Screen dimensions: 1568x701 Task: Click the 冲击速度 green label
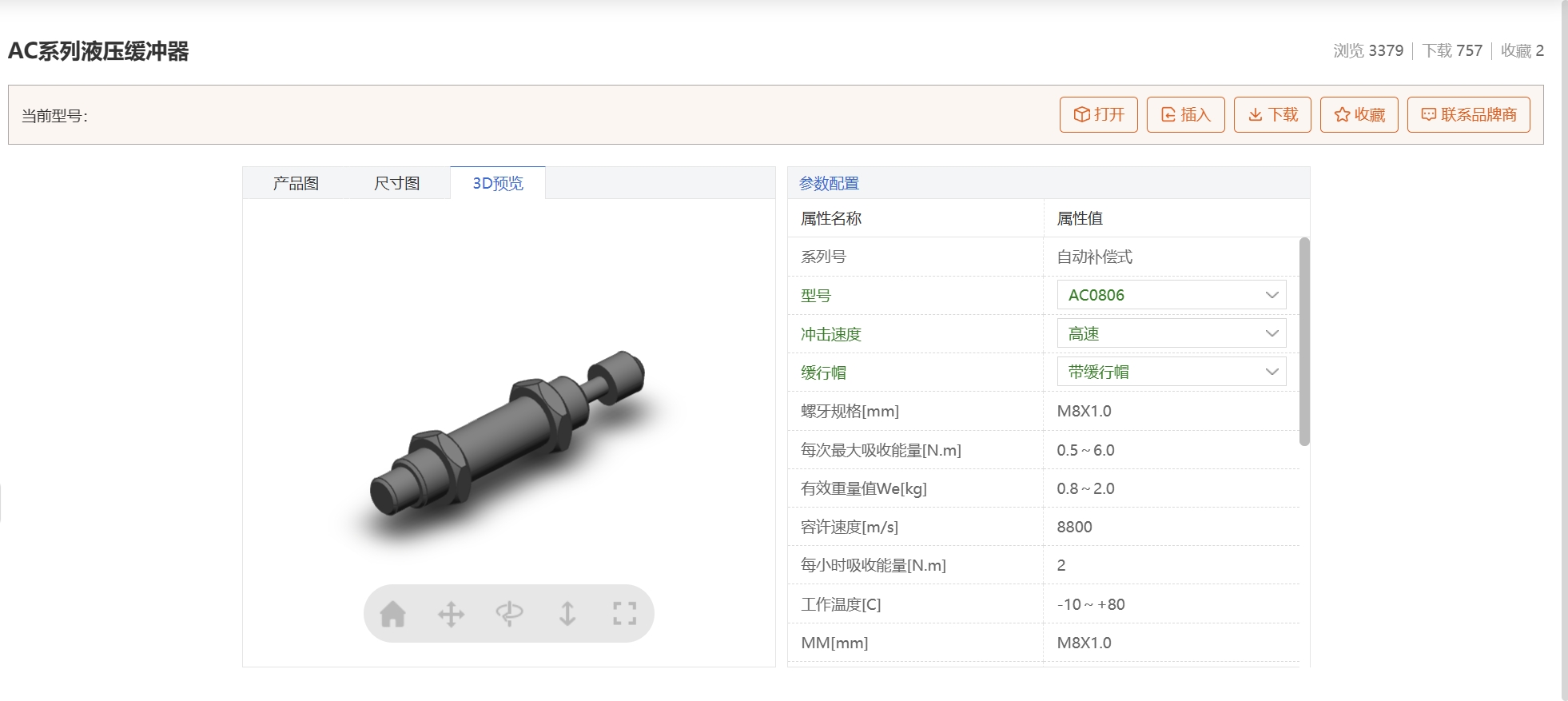tap(831, 334)
